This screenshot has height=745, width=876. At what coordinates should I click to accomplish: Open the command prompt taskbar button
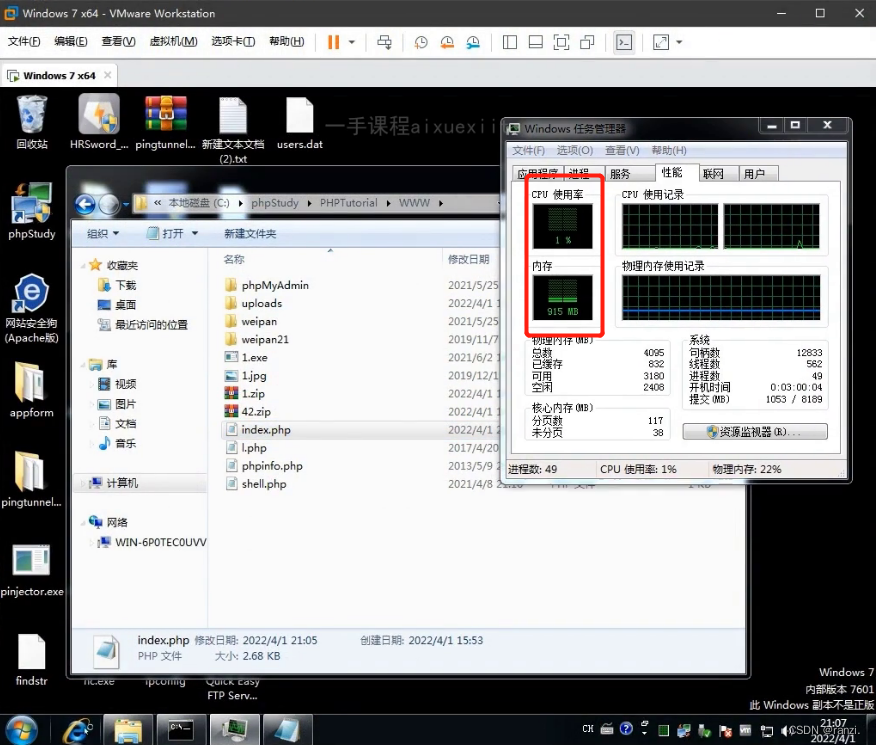coord(180,730)
